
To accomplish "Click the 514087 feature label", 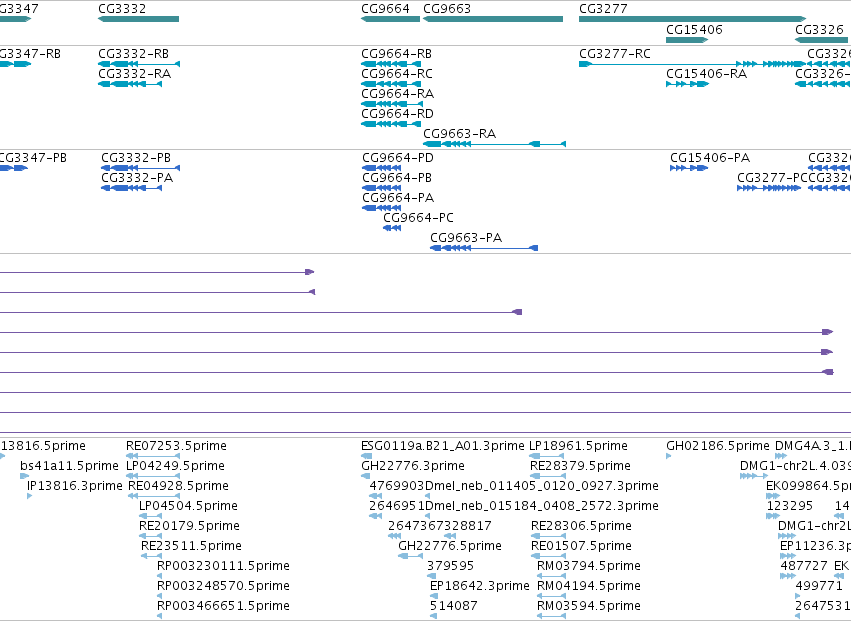I will [x=454, y=606].
